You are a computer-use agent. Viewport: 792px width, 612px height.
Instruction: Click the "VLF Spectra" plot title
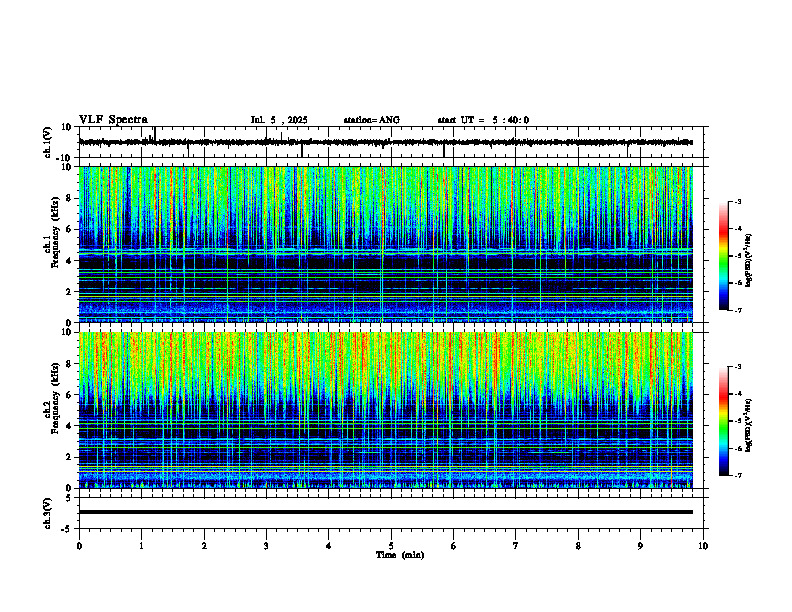[x=113, y=120]
